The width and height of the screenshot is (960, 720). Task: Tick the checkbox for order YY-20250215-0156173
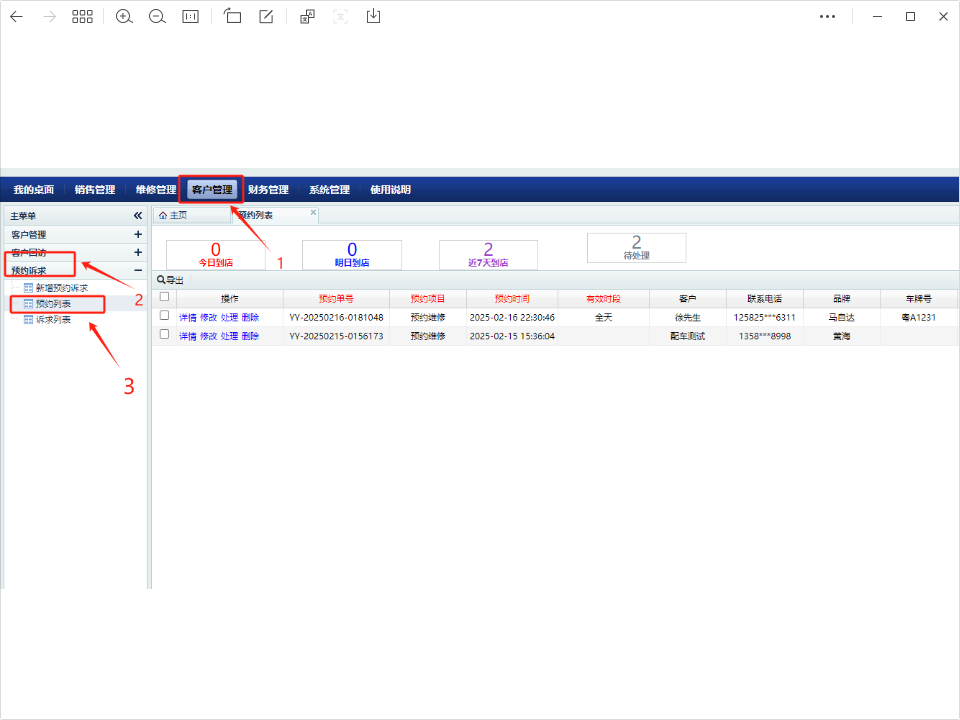(165, 335)
